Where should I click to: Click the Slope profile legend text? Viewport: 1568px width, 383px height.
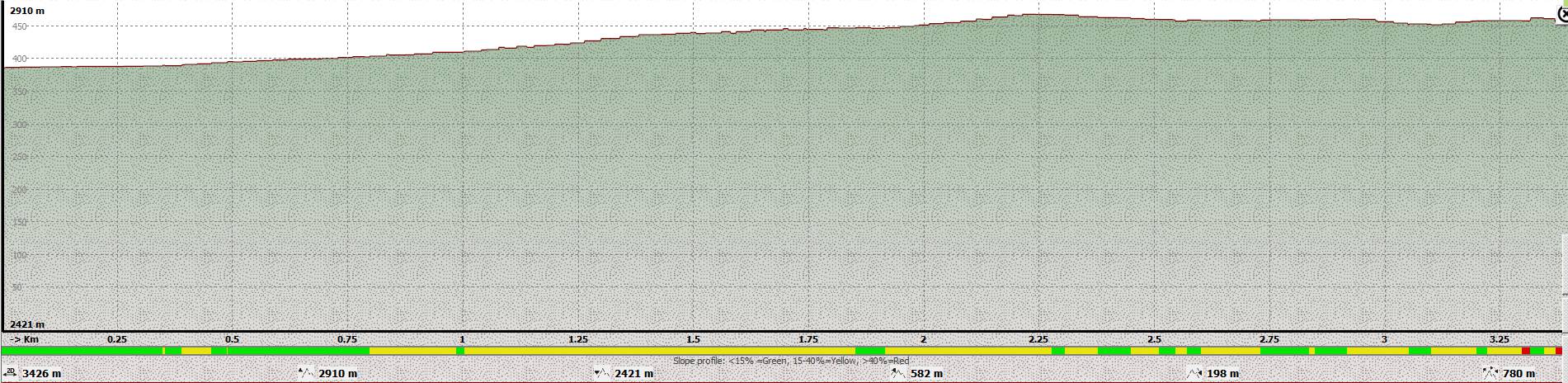(791, 361)
